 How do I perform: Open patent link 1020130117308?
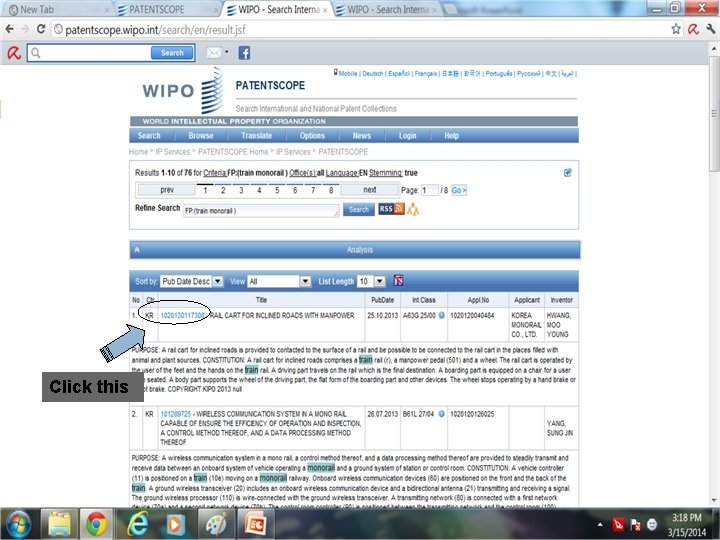[x=182, y=315]
